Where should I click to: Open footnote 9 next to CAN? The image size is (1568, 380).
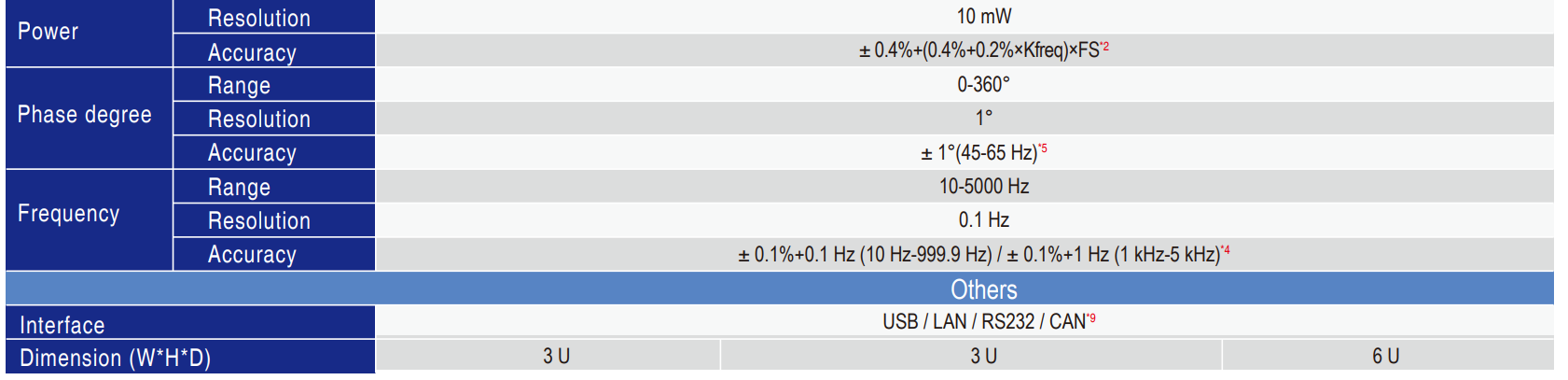pyautogui.click(x=1091, y=318)
